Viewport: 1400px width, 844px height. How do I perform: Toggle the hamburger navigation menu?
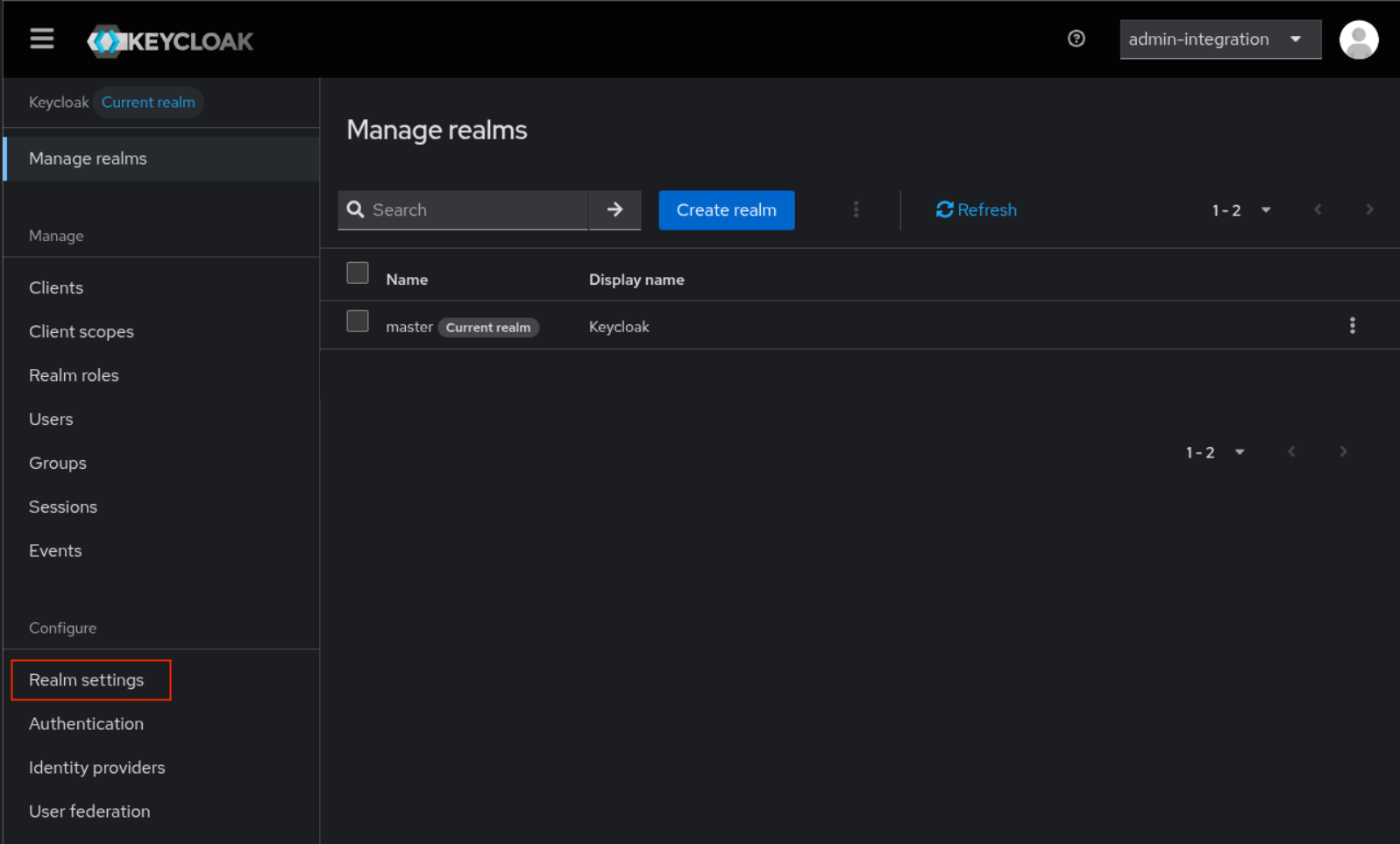[x=41, y=39]
